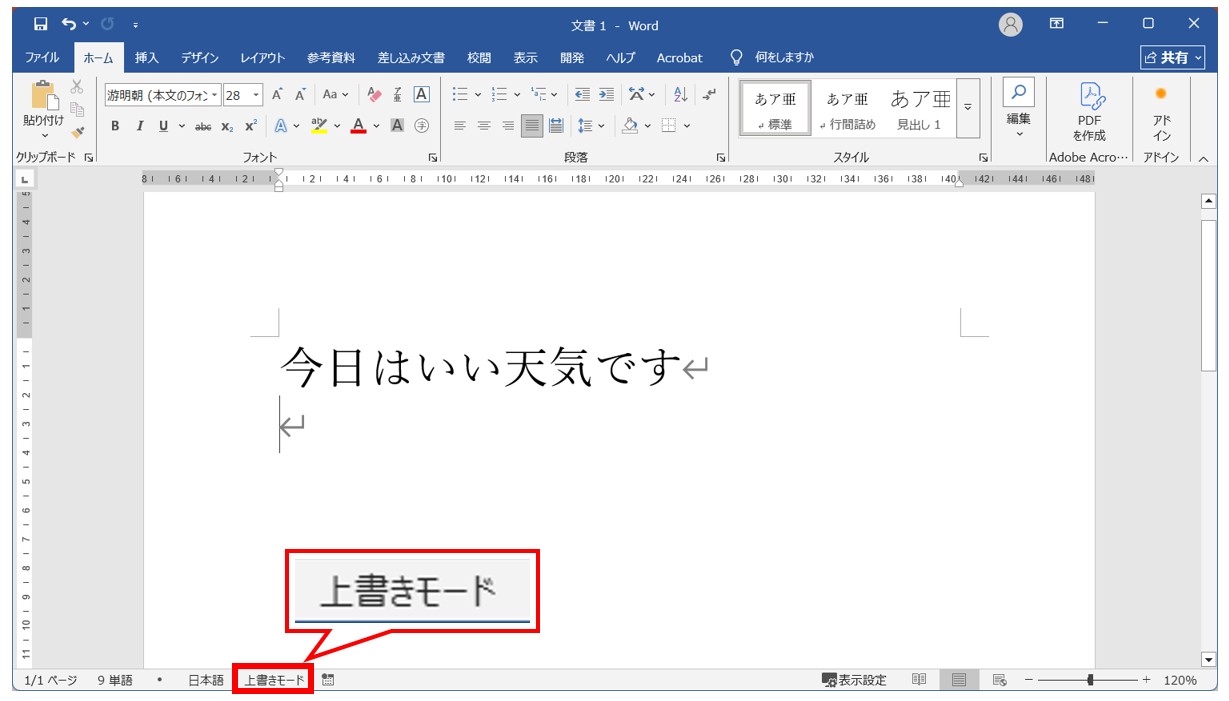Sort the paragraphs A to Z

tap(680, 95)
